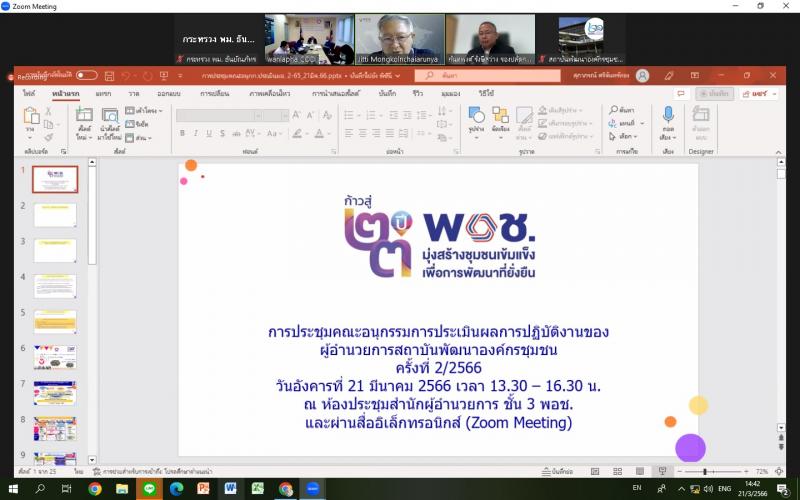
Task: Open the Section dropdown
Action: tap(139, 138)
